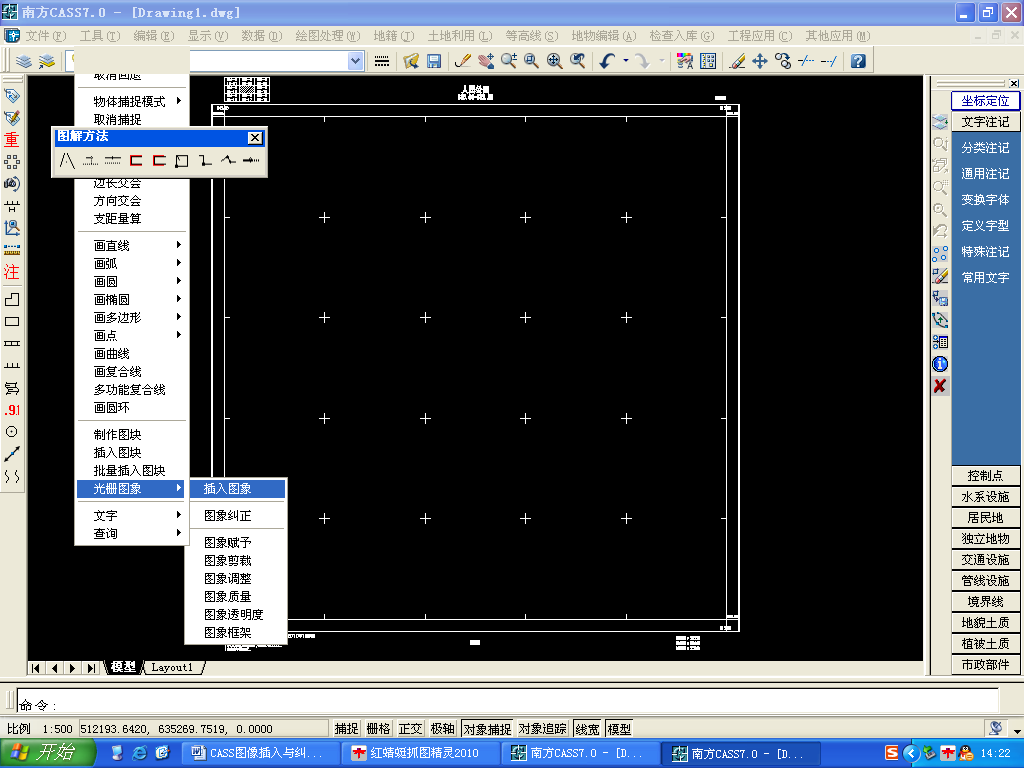Select 插入图象 from the submenu

coord(228,489)
